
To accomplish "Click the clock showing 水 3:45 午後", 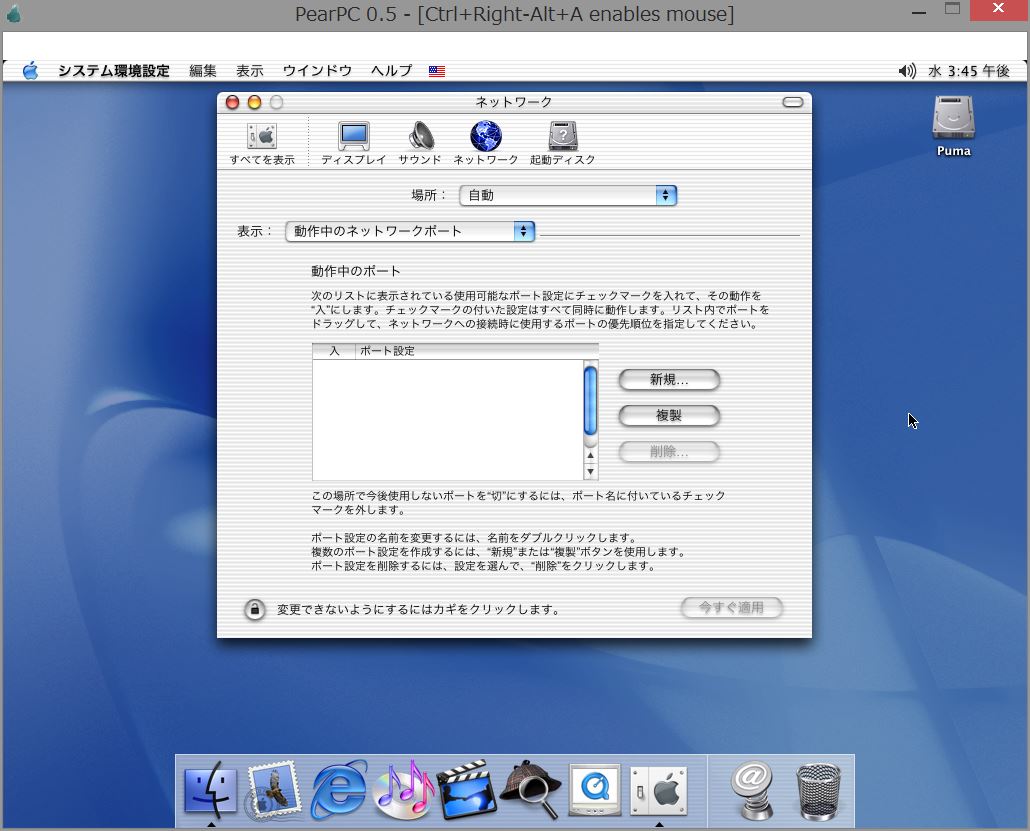I will (969, 70).
